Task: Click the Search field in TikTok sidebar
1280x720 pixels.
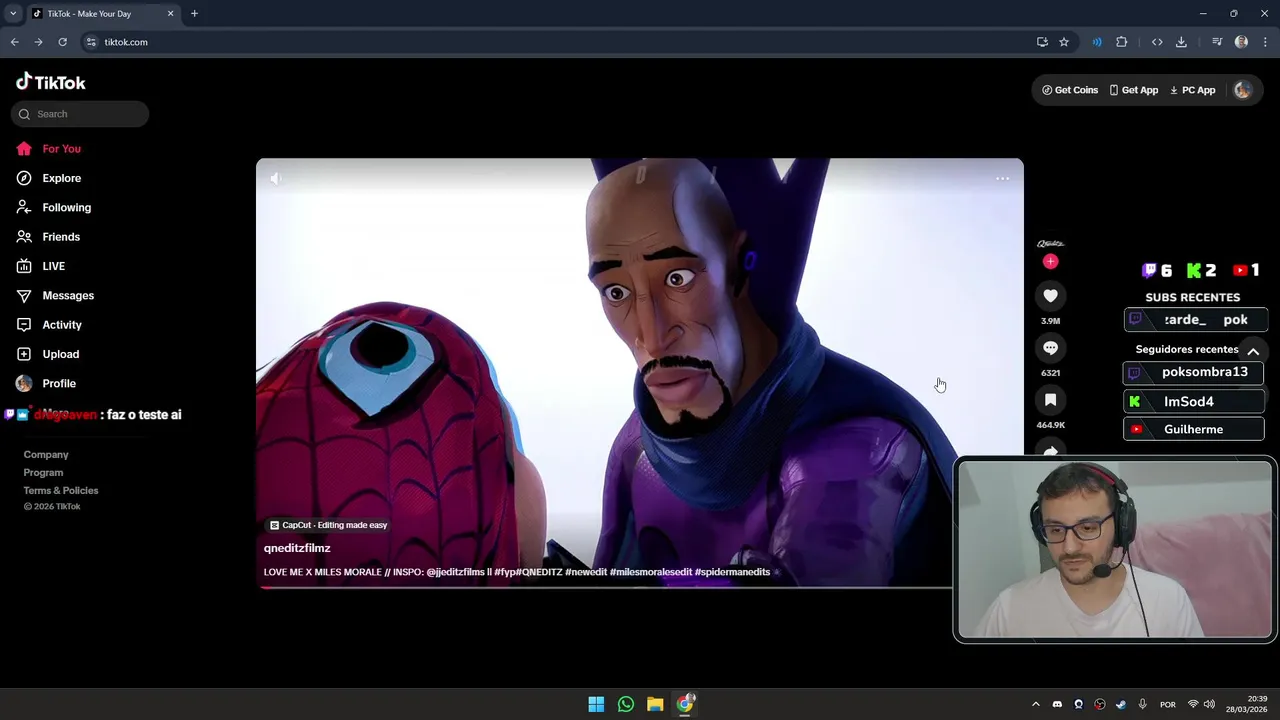Action: tap(80, 114)
